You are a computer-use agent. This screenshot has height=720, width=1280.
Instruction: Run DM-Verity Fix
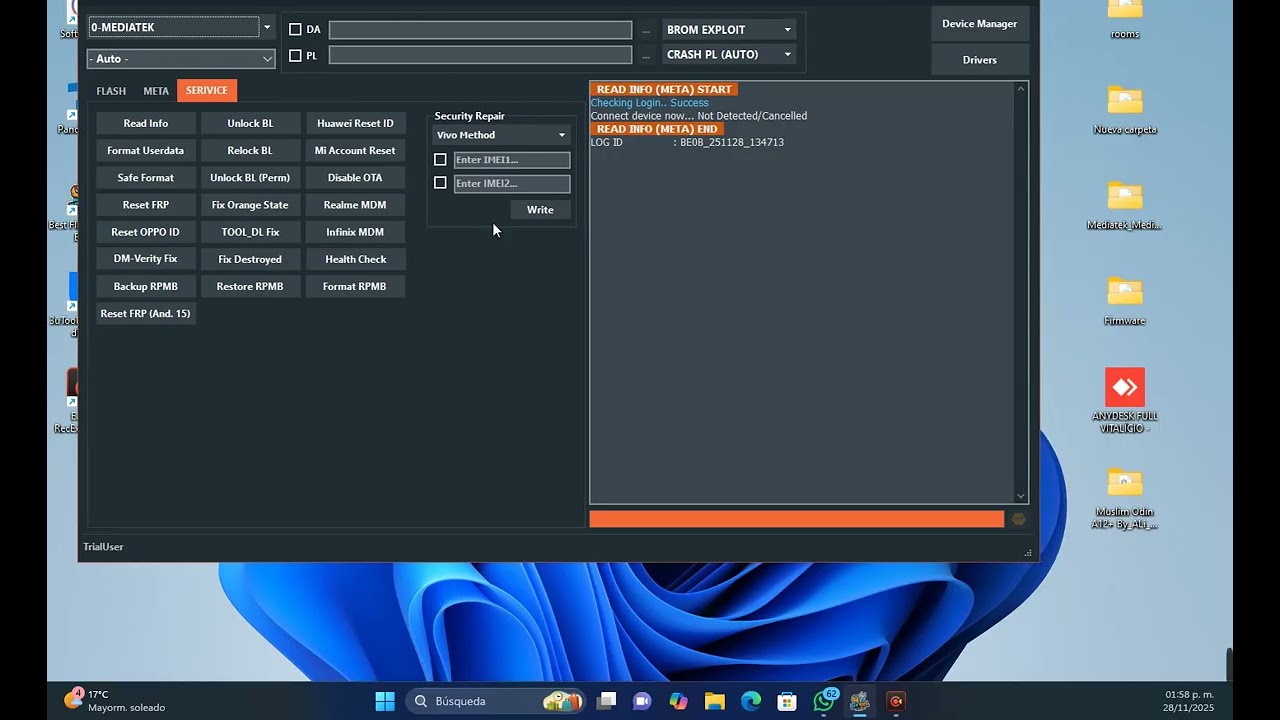tap(146, 259)
